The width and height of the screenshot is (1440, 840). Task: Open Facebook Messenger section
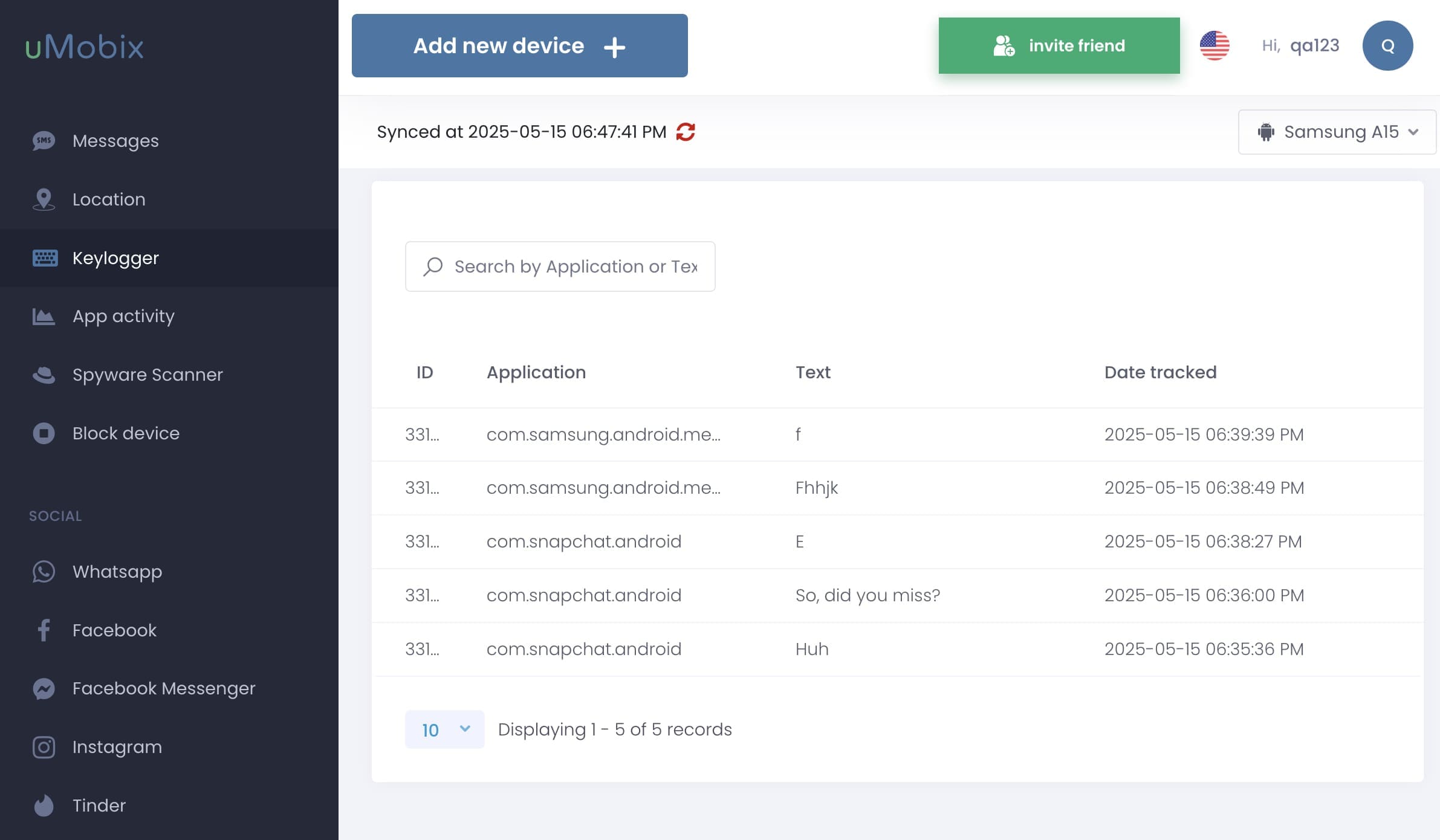coord(164,688)
